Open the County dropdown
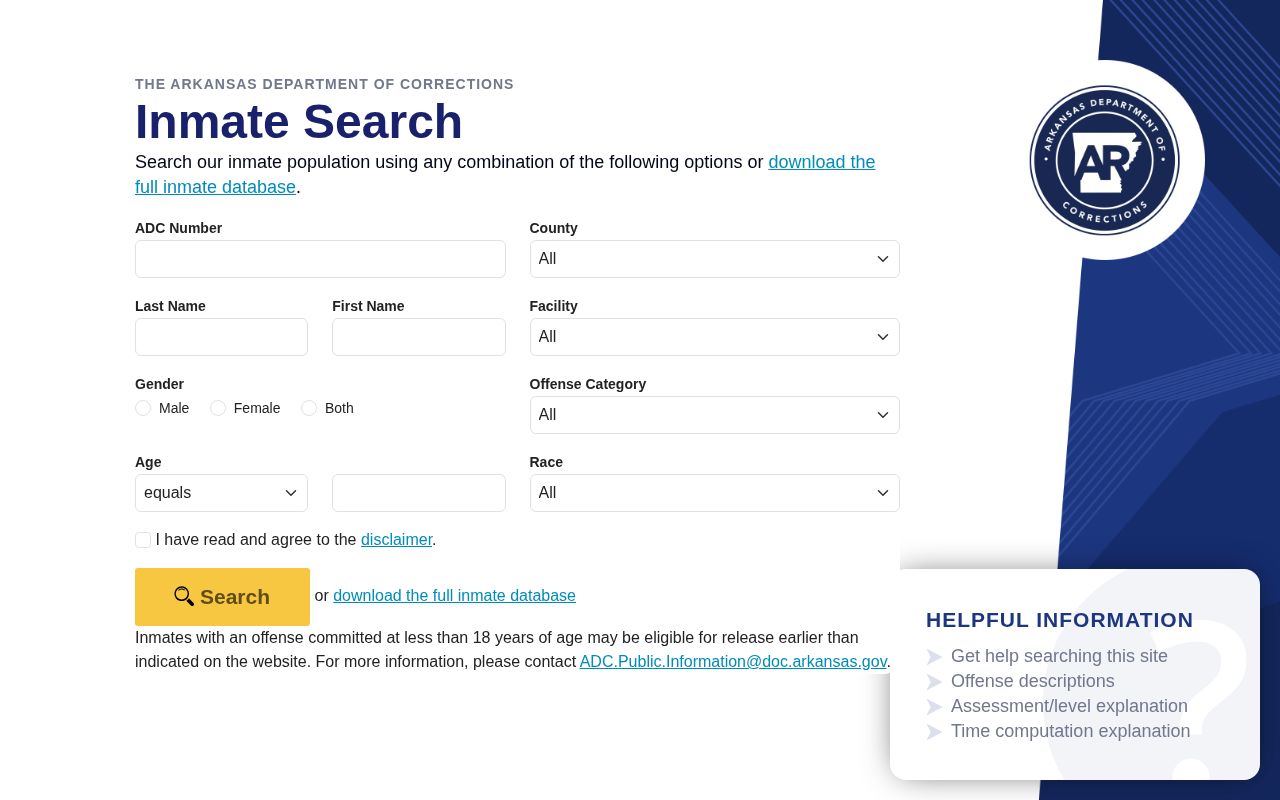 [x=714, y=259]
